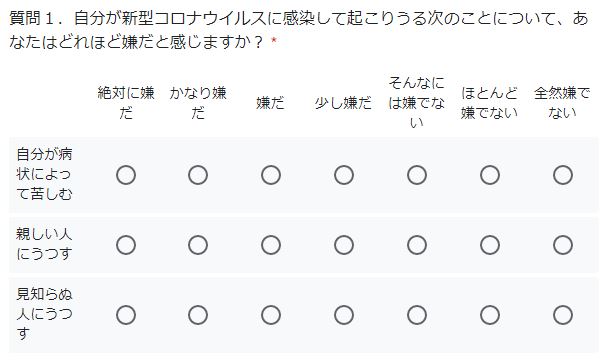608x363 pixels.
Task: Select 絶対に嫌だ for 見知らぬ人にうつす
Action: [x=126, y=315]
